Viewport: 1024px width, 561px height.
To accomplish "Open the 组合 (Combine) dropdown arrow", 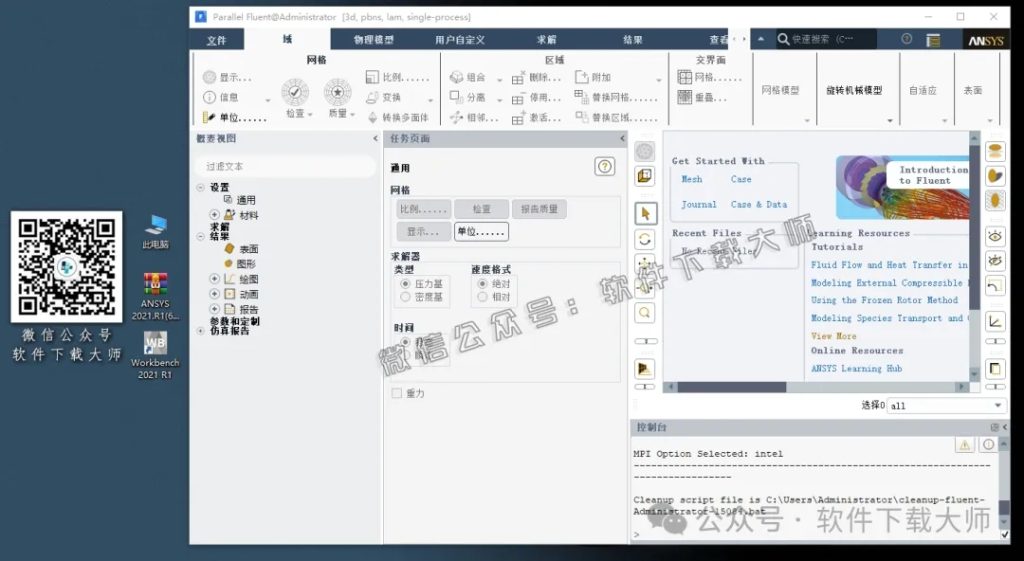I will click(500, 80).
